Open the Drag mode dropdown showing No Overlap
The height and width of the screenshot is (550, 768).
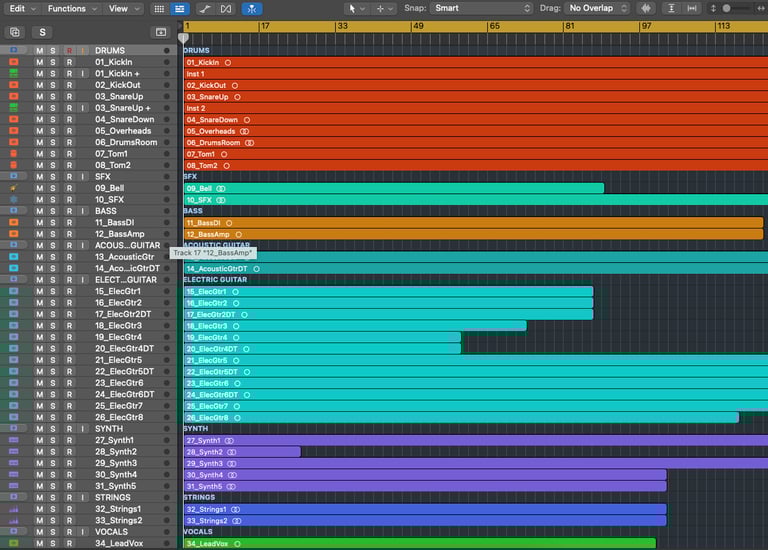point(597,8)
